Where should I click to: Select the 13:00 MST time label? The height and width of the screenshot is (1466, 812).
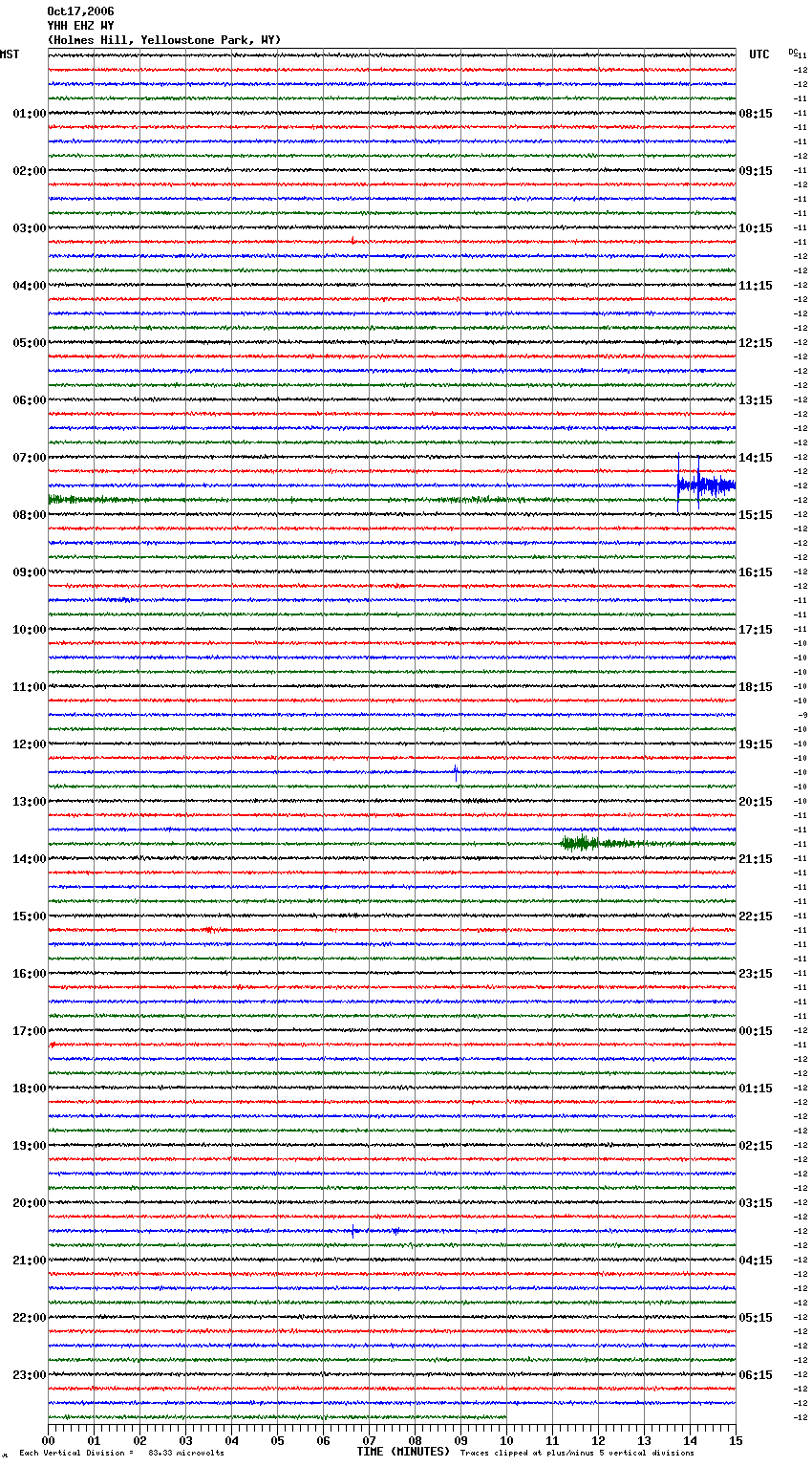(x=30, y=802)
